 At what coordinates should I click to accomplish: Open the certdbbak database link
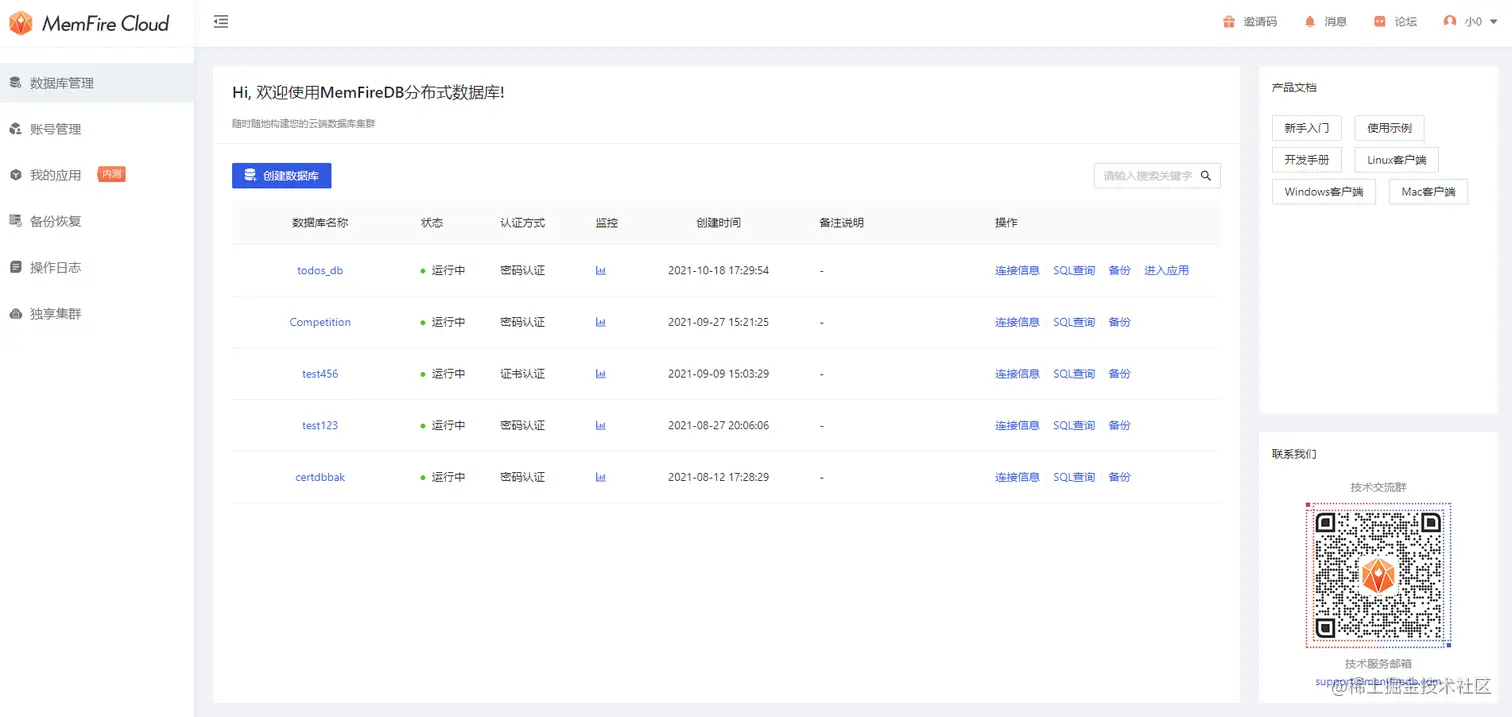pos(320,477)
